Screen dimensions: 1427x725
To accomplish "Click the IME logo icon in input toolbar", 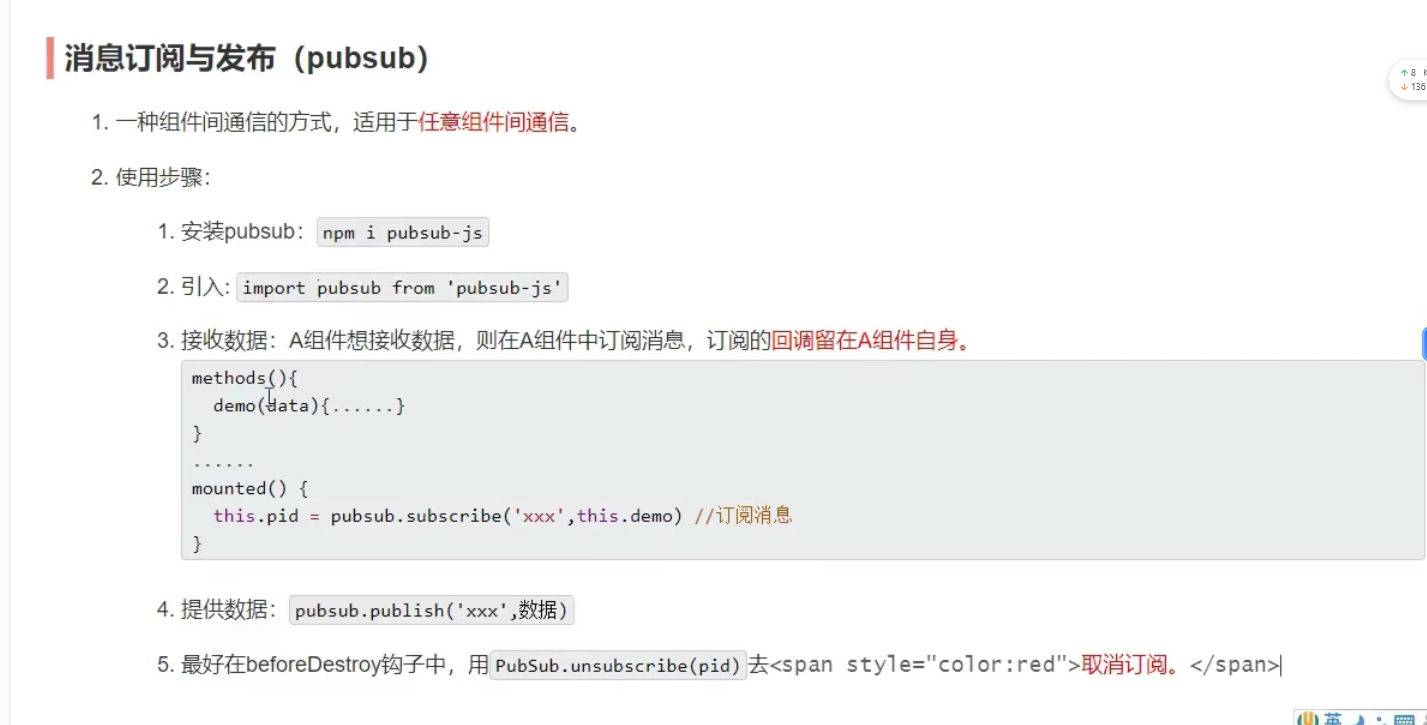I will pos(1308,720).
